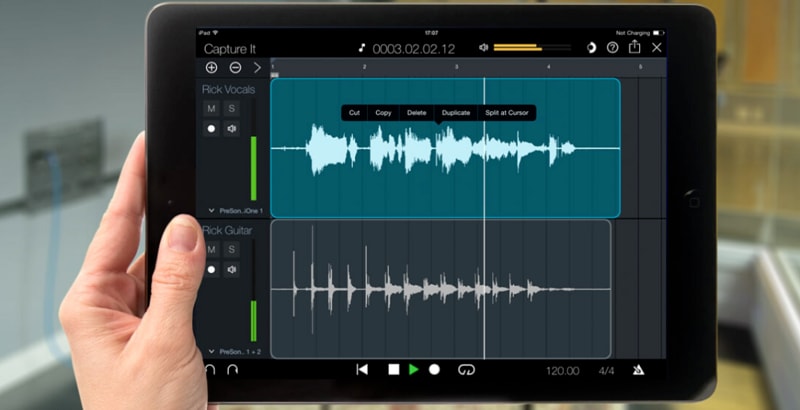The height and width of the screenshot is (410, 800).
Task: Tap the iPad Wi-Fi status icon
Action: pyautogui.click(x=214, y=33)
